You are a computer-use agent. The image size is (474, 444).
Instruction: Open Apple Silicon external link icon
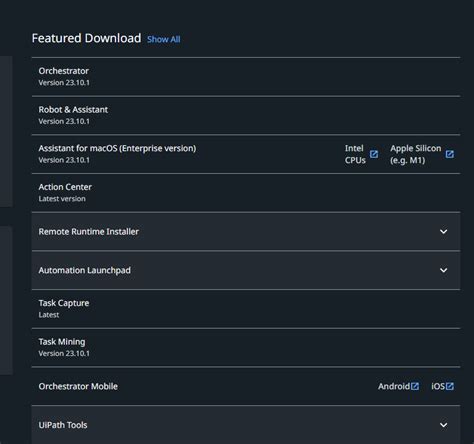coord(449,154)
